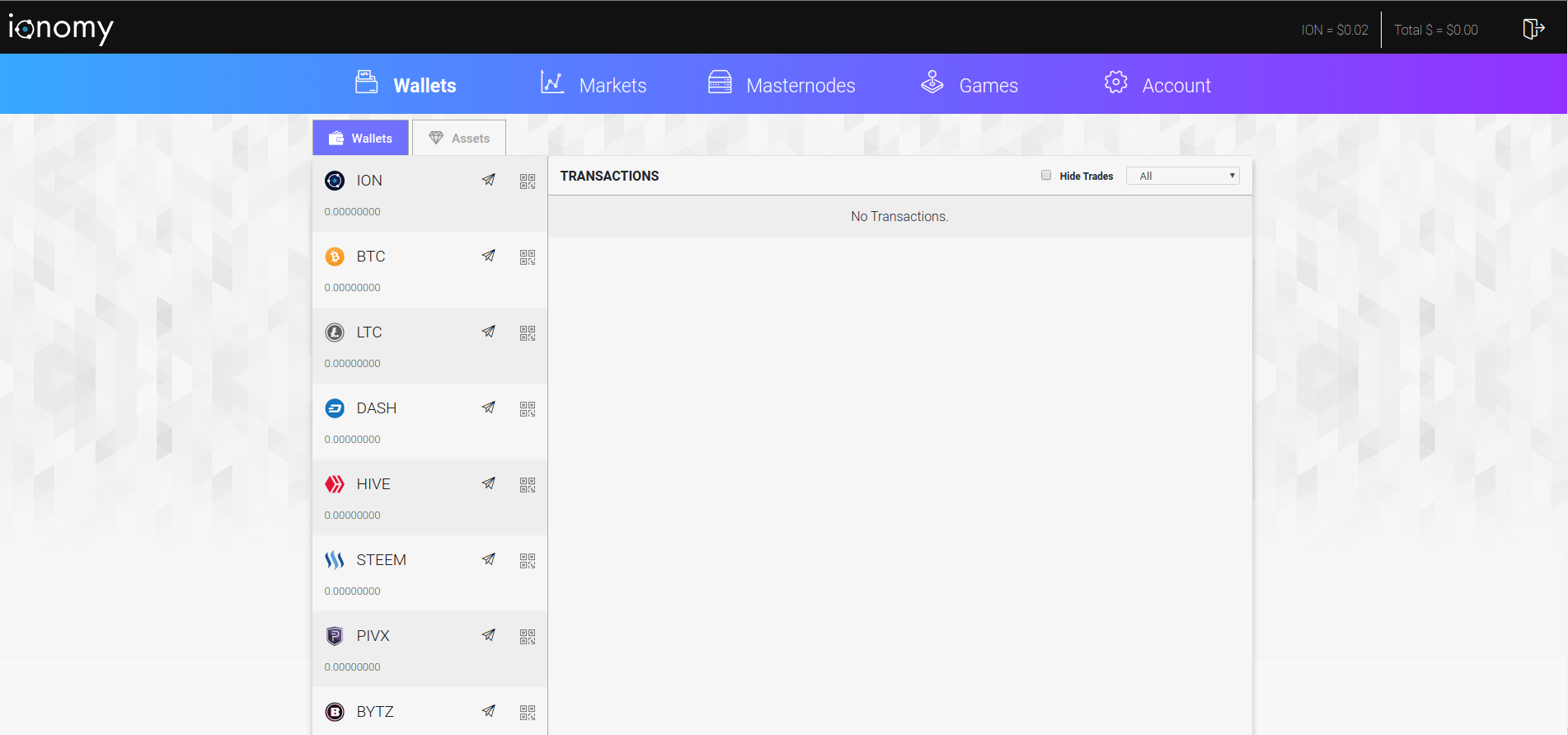This screenshot has height=735, width=1568.
Task: Open the All transactions filter dropdown
Action: point(1182,176)
